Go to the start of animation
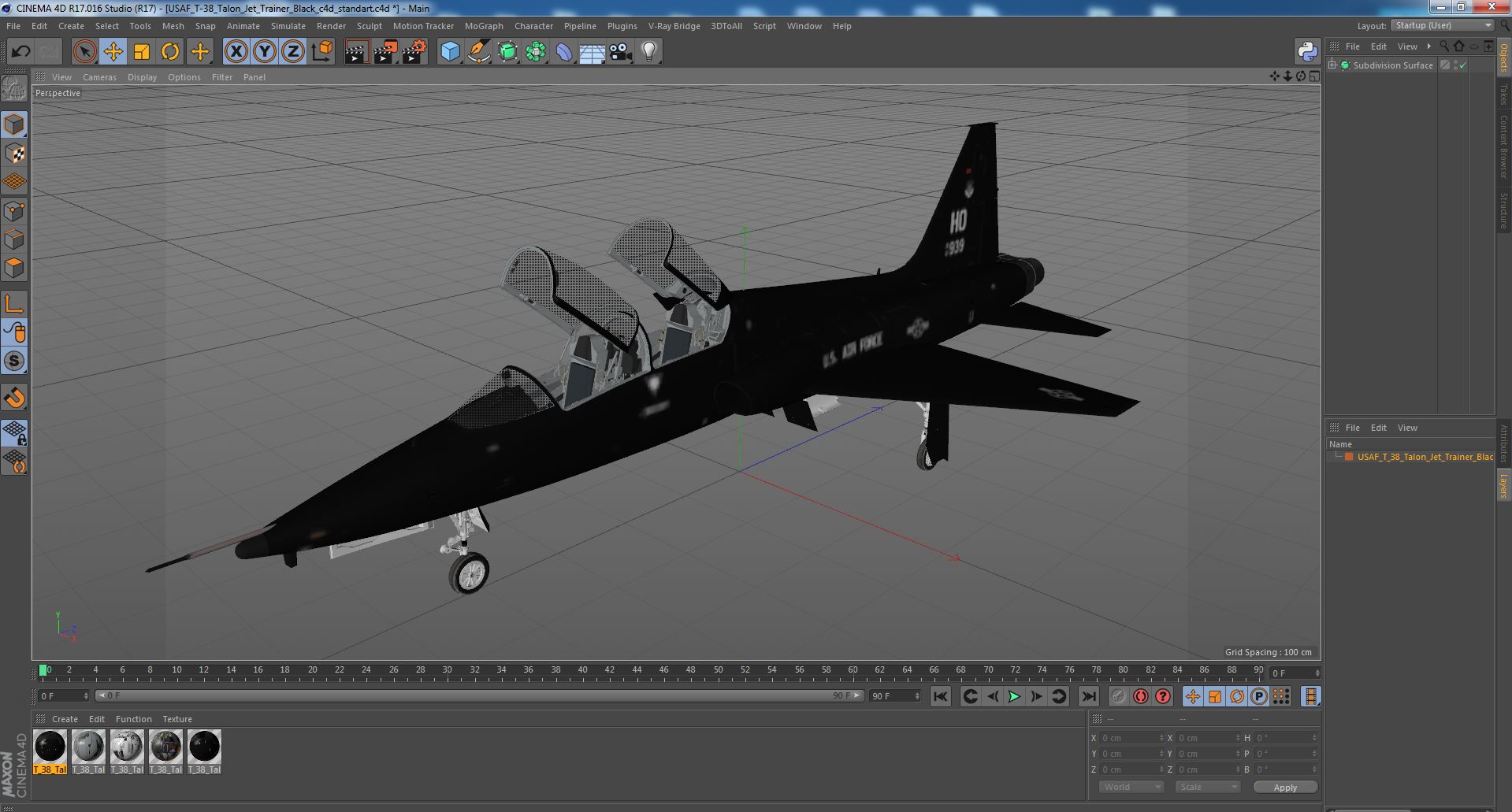The image size is (1512, 812). pos(940,696)
